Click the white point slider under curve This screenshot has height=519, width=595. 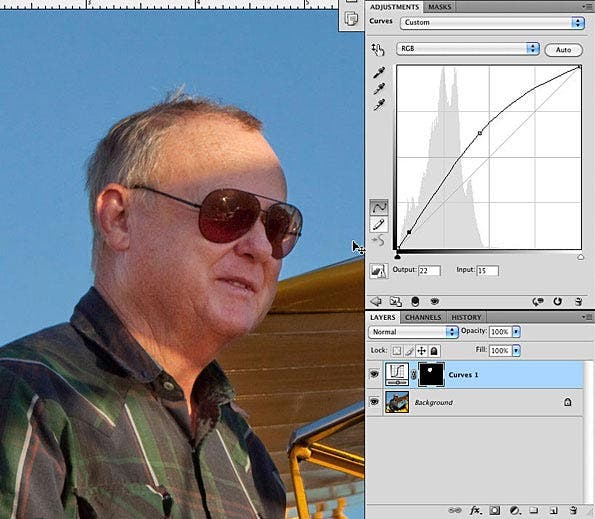(x=580, y=257)
